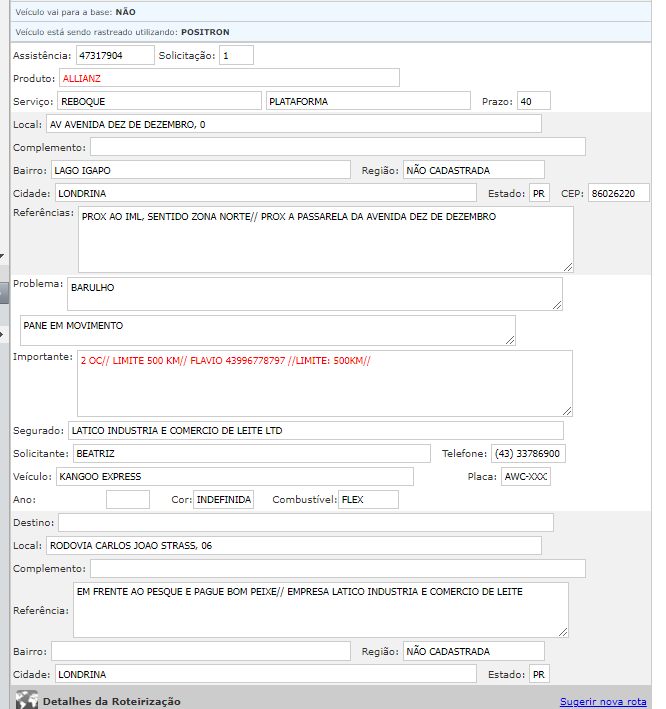Click the Referências textarea resize handle

coord(567,266)
